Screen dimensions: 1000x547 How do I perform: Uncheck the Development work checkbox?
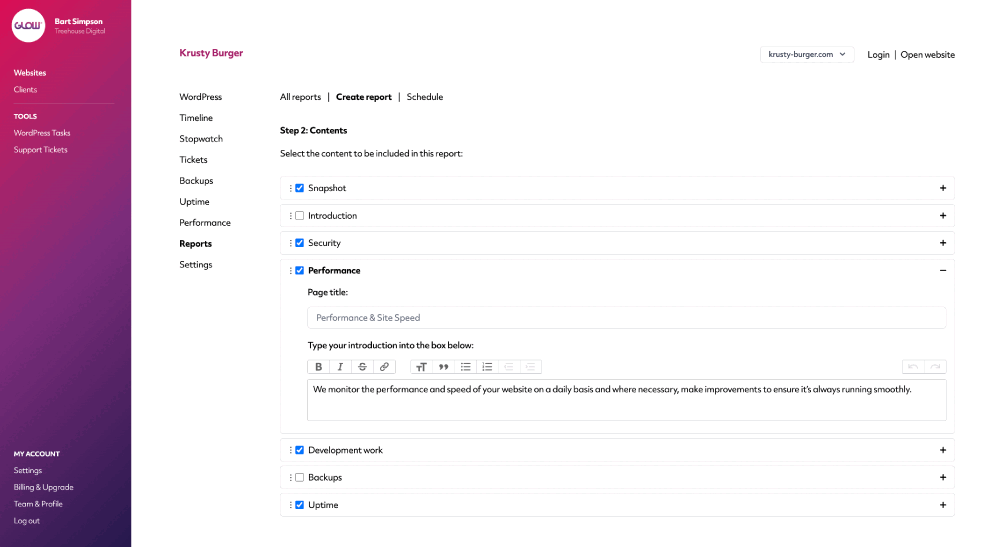300,450
